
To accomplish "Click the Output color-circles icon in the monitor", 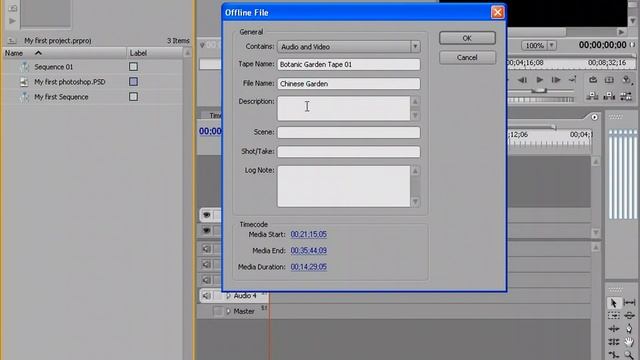I will point(626,80).
